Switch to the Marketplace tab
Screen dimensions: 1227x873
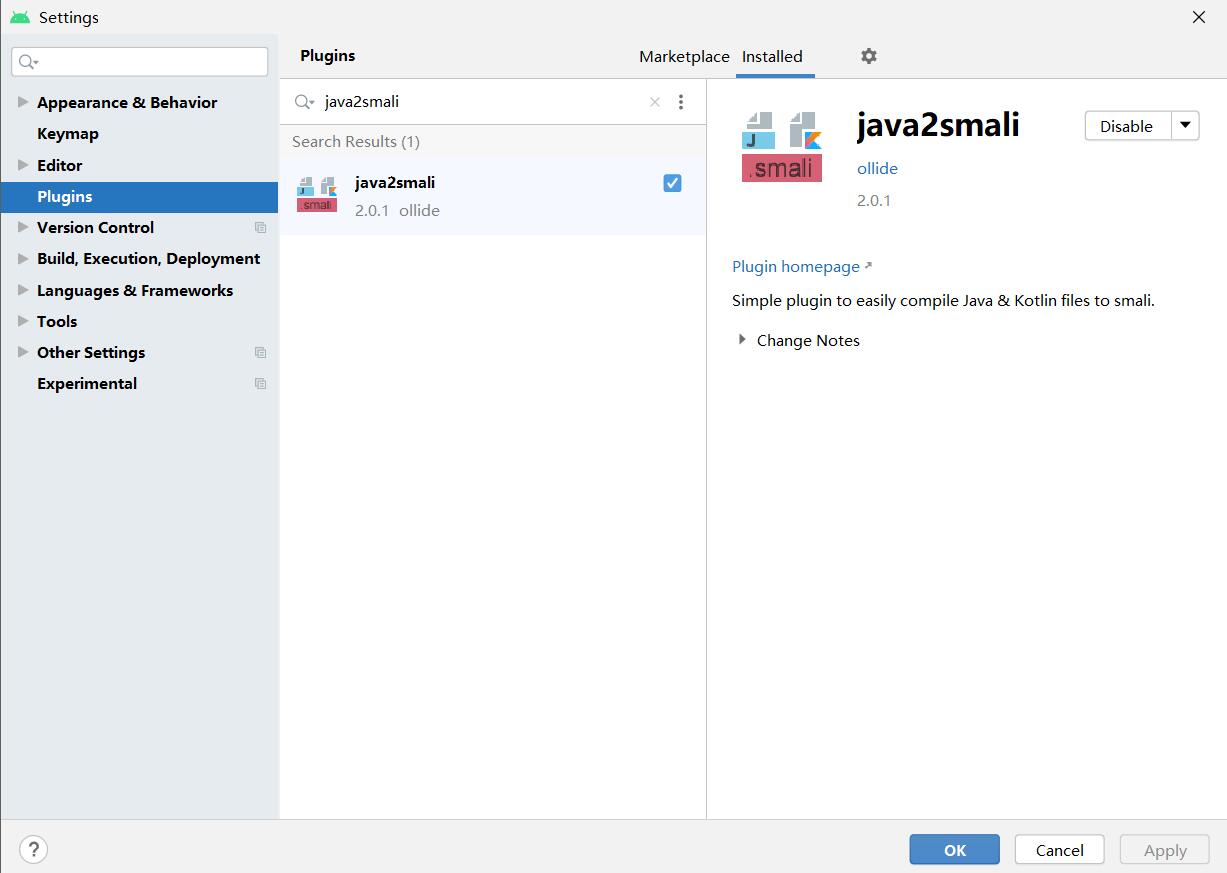684,57
